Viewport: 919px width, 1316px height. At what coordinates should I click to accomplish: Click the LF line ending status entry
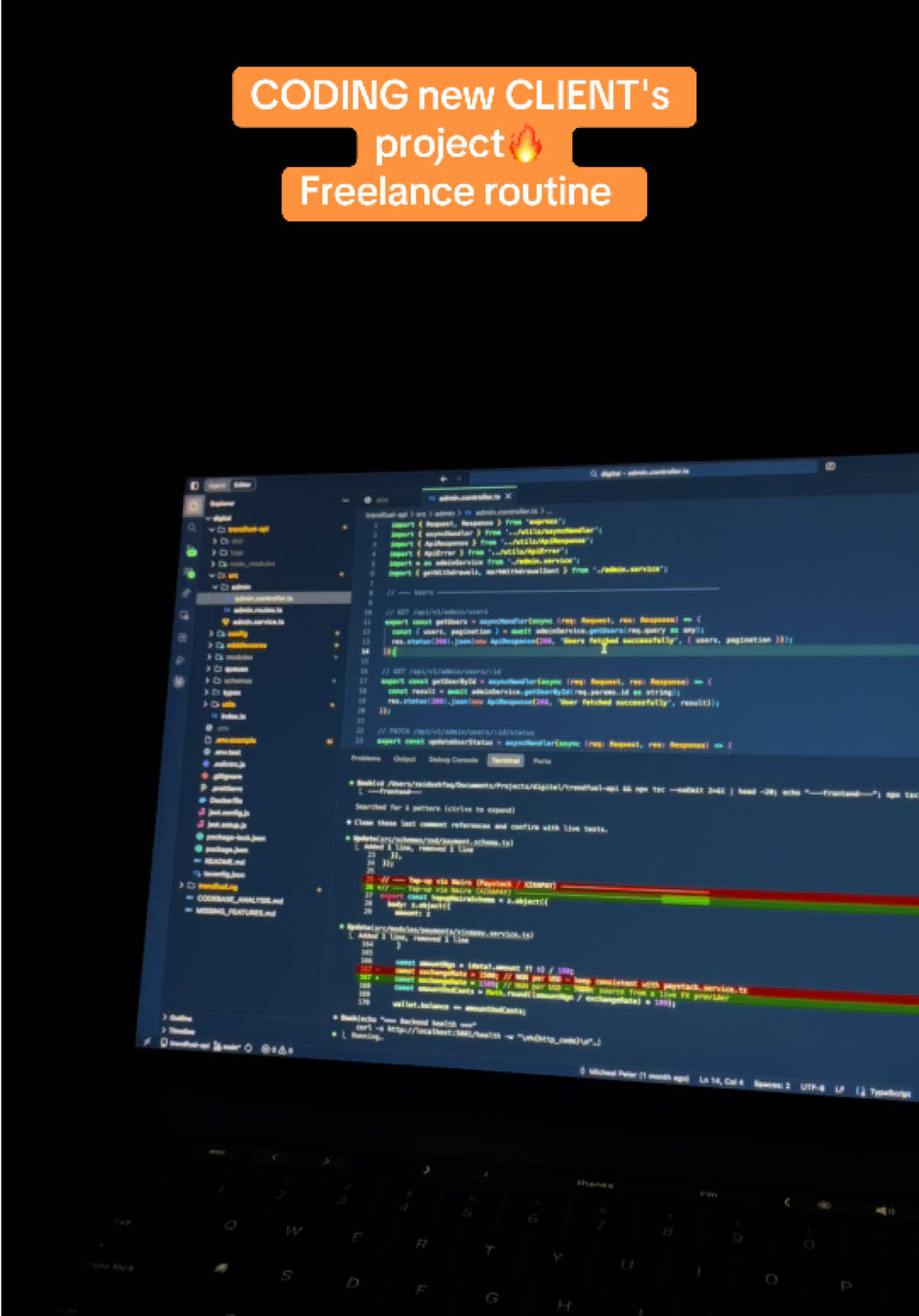pos(839,1089)
